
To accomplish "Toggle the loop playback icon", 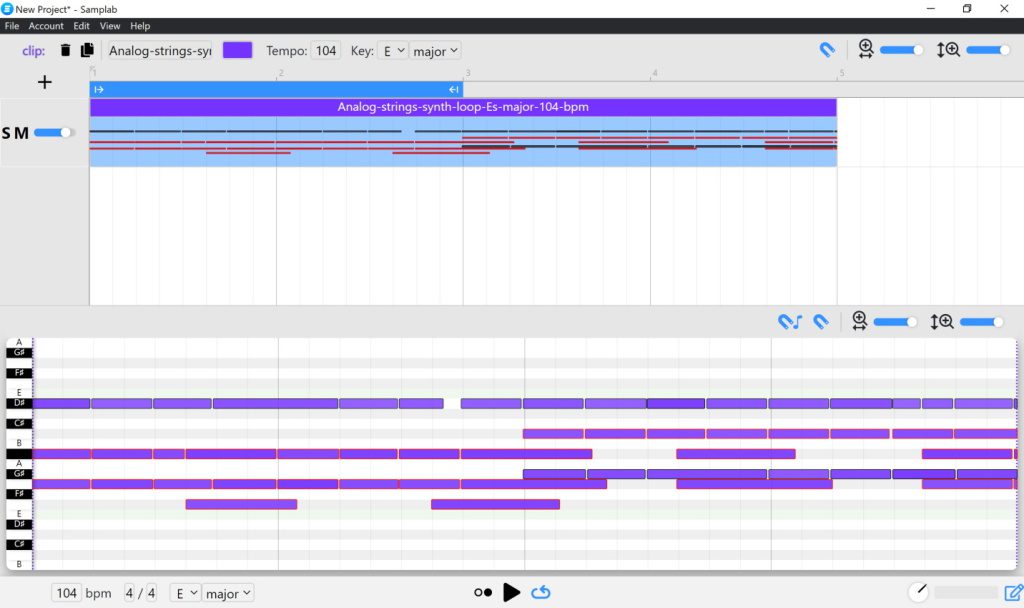I will pyautogui.click(x=541, y=592).
